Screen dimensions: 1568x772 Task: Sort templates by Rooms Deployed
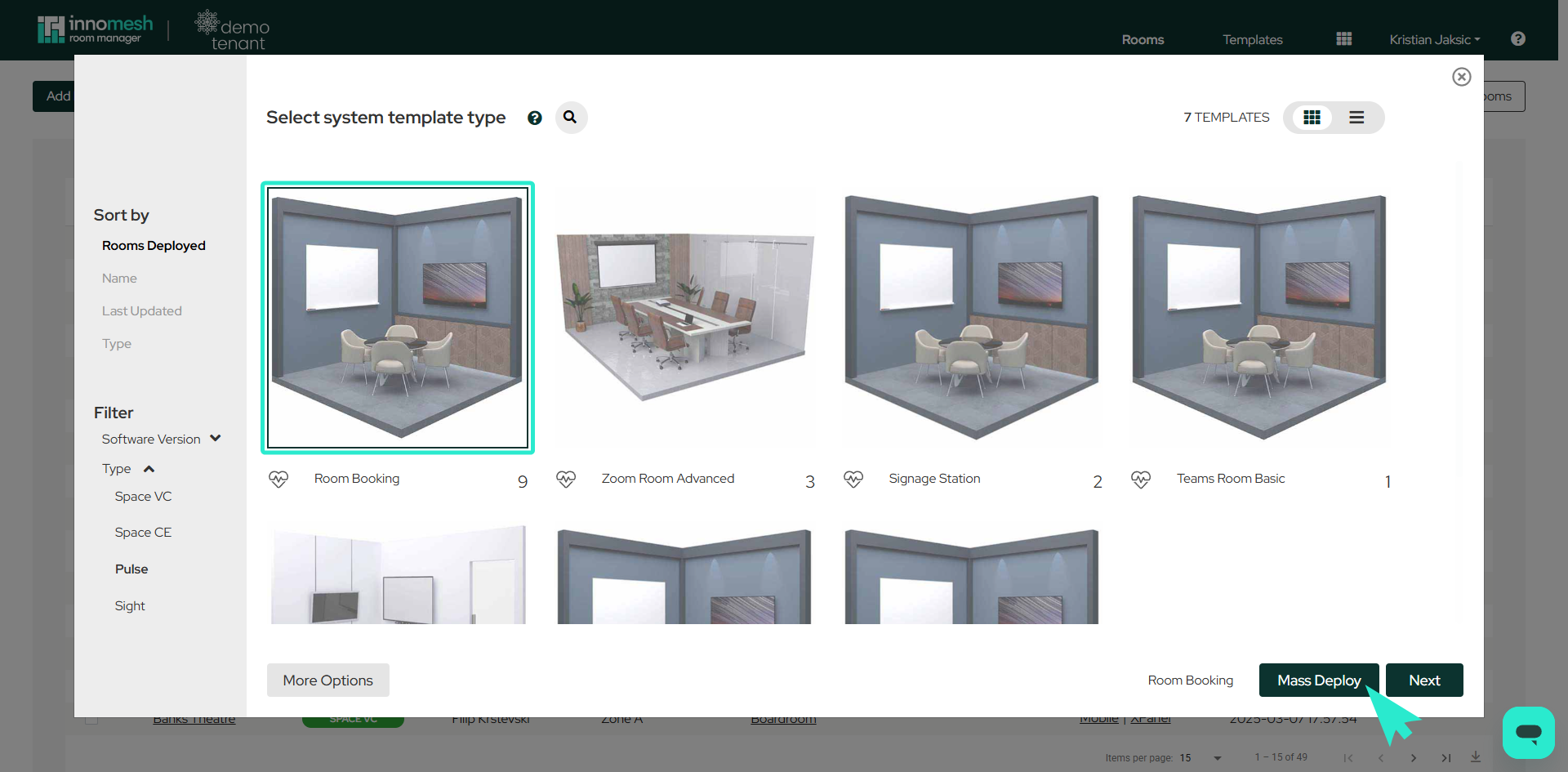[x=154, y=246]
